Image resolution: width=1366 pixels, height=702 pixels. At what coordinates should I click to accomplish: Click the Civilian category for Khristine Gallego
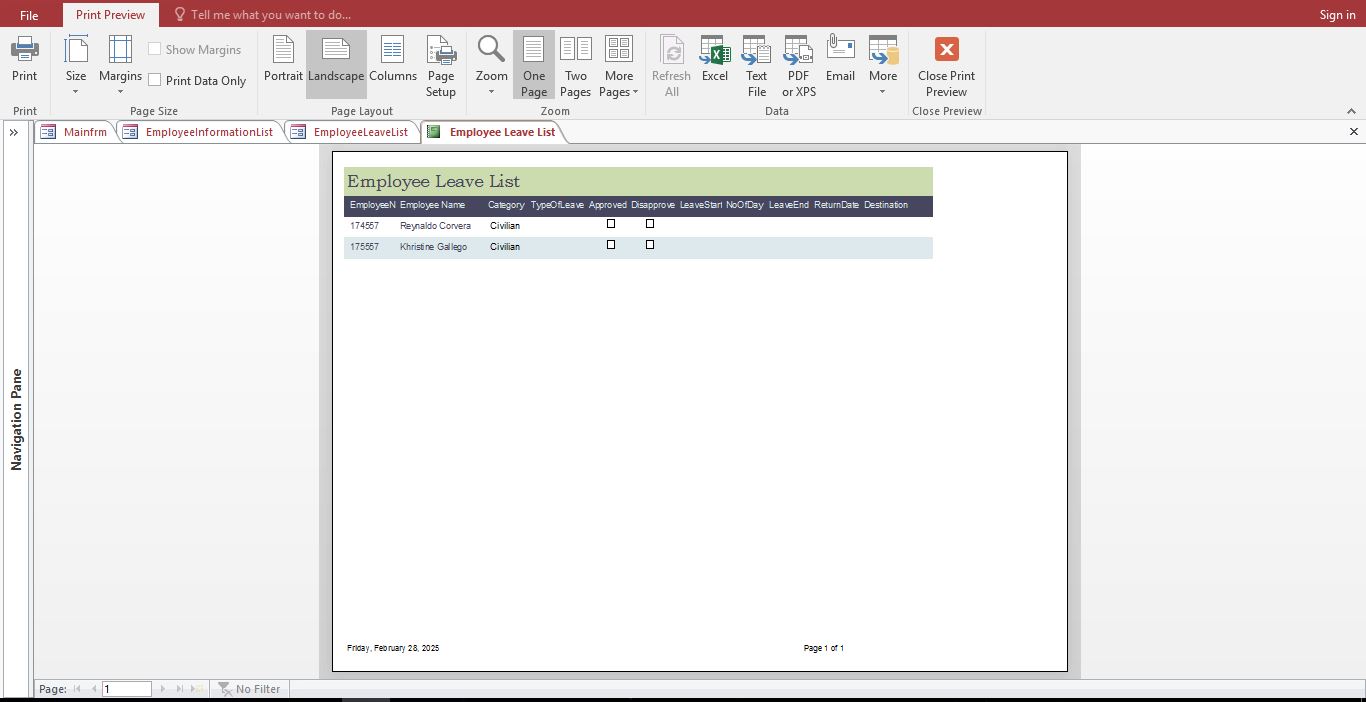click(505, 247)
